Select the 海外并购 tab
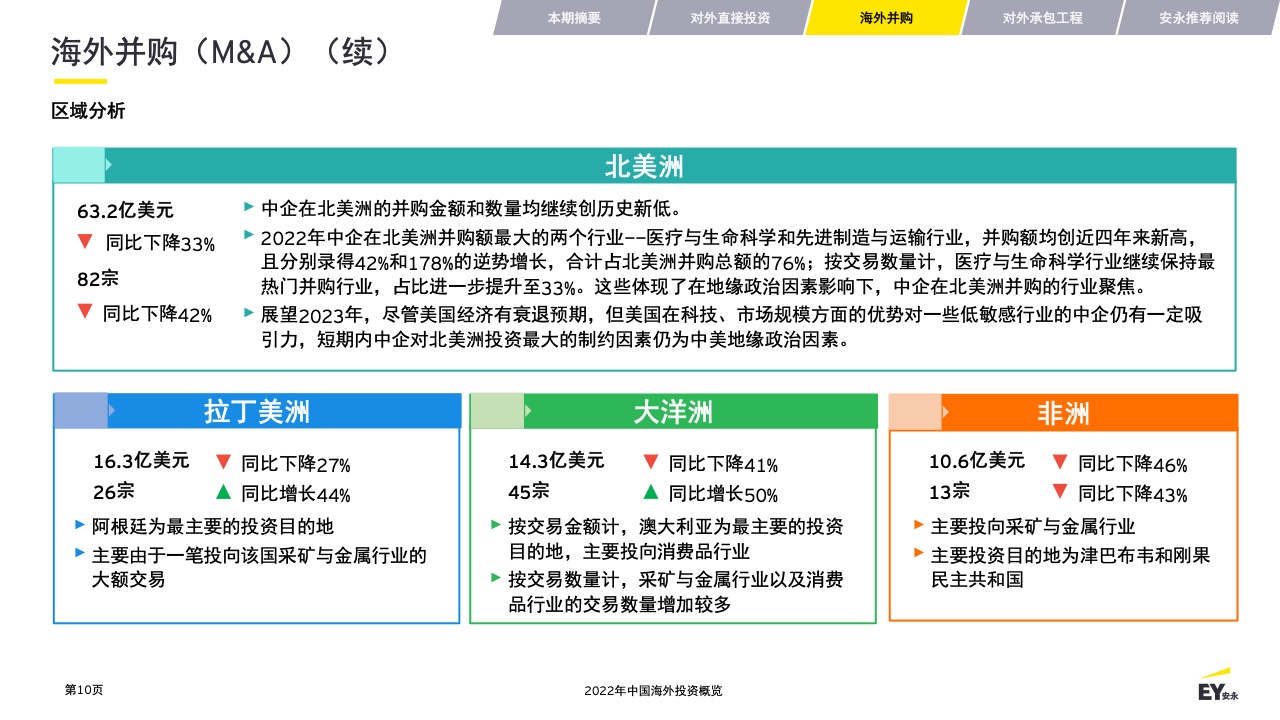The image size is (1280, 720). pyautogui.click(x=886, y=18)
